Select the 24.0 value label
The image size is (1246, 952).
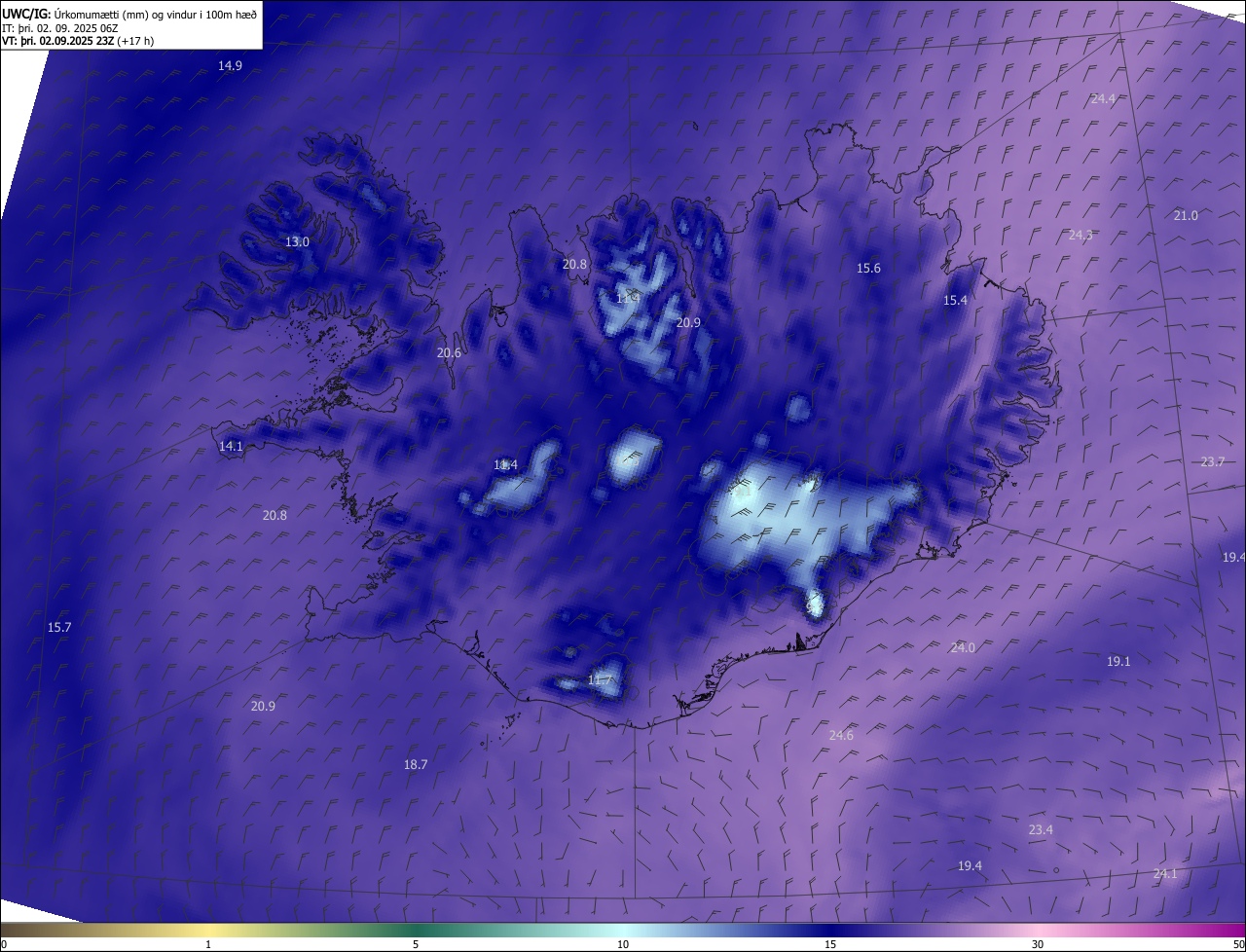(963, 647)
